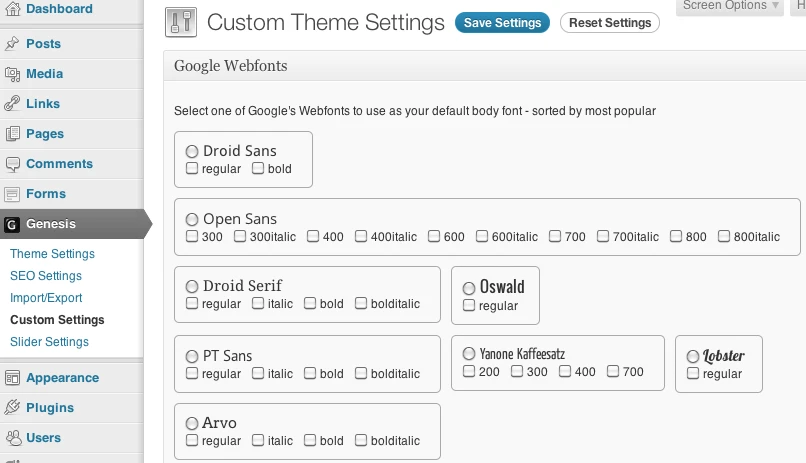Viewport: 806px width, 463px height.
Task: Check Open Sans 700 checkbox
Action: coord(555,236)
